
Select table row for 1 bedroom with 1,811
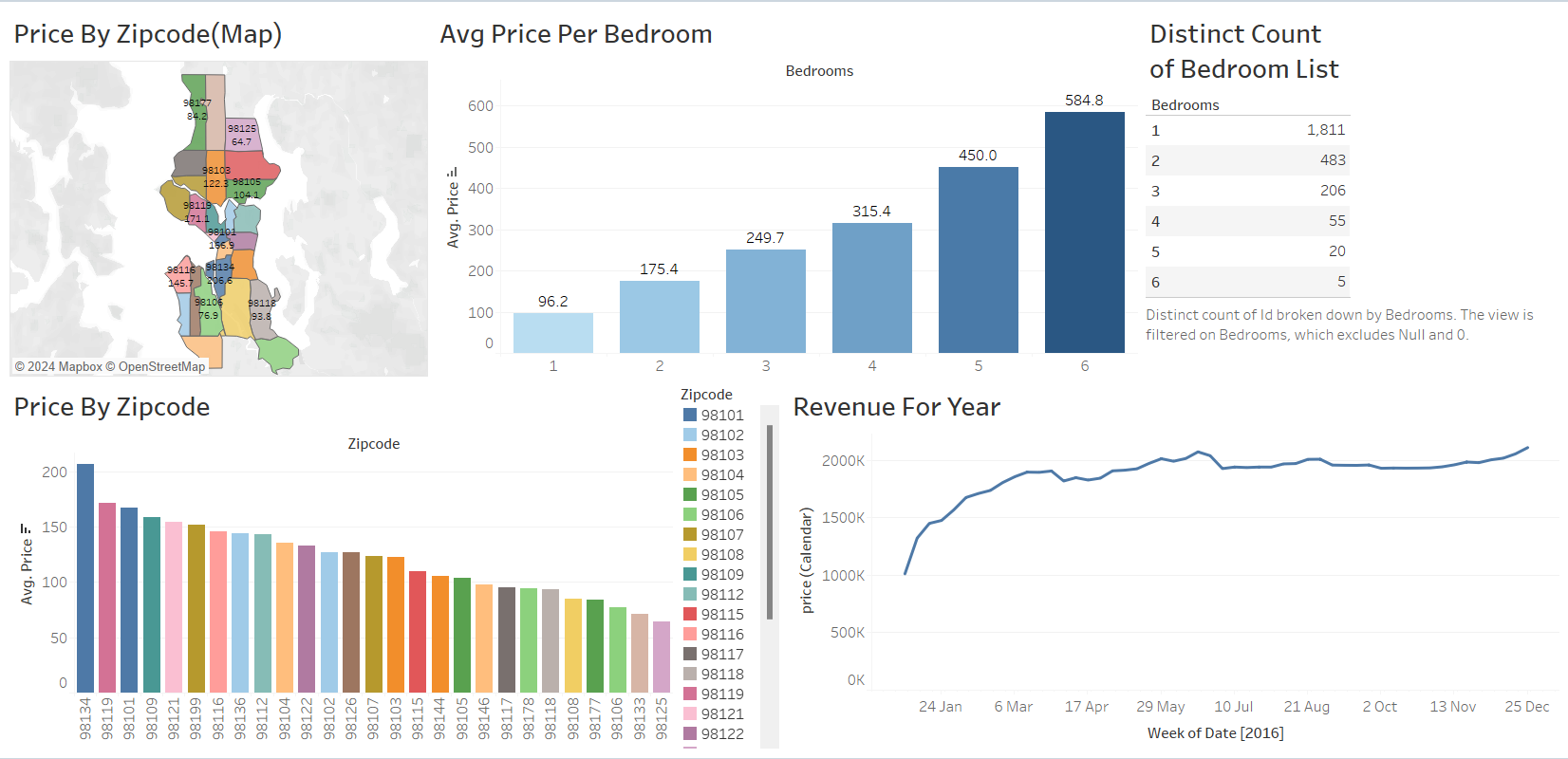pyautogui.click(x=1248, y=130)
